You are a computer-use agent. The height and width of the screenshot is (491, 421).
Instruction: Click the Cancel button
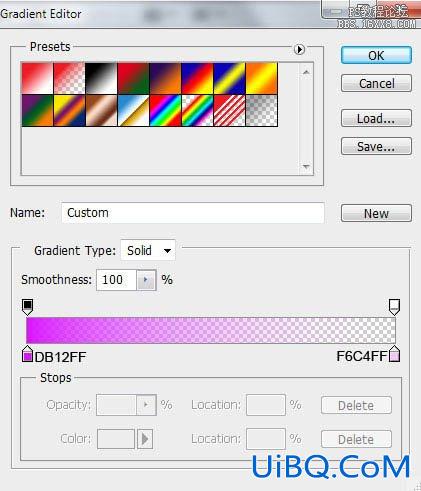376,83
